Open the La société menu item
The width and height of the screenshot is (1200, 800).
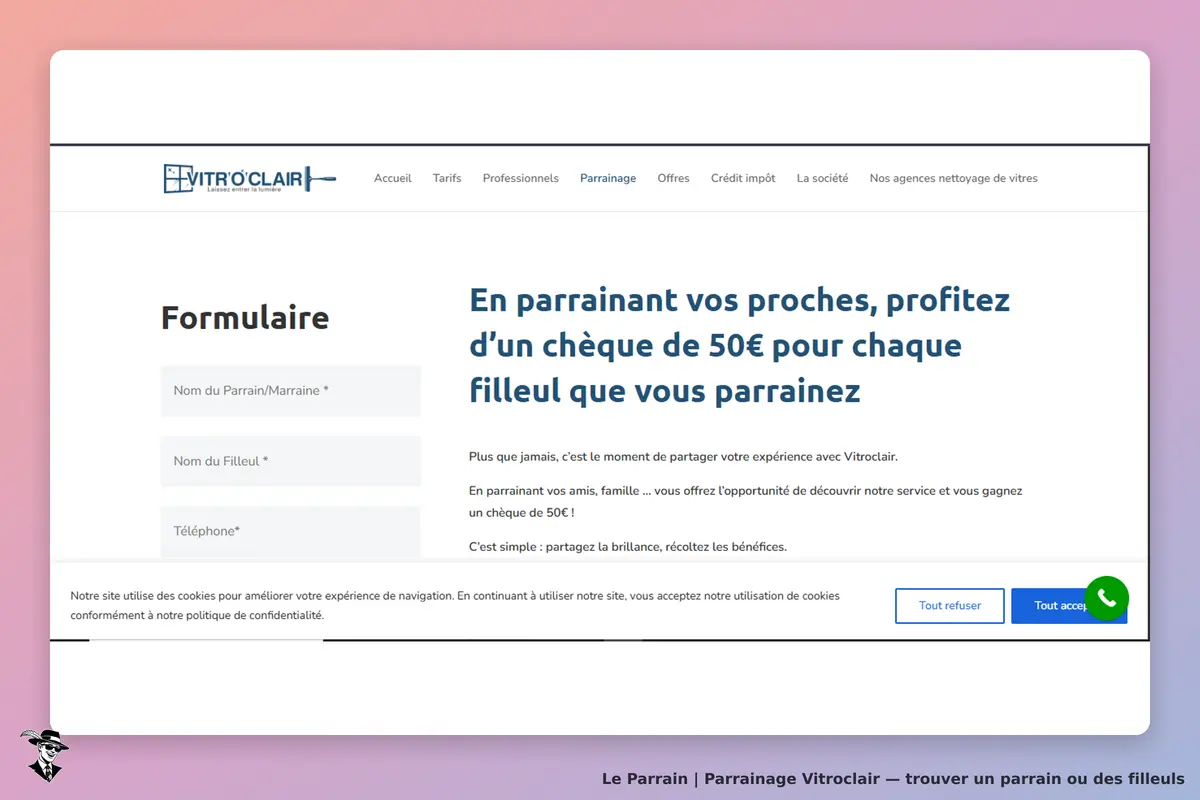822,178
